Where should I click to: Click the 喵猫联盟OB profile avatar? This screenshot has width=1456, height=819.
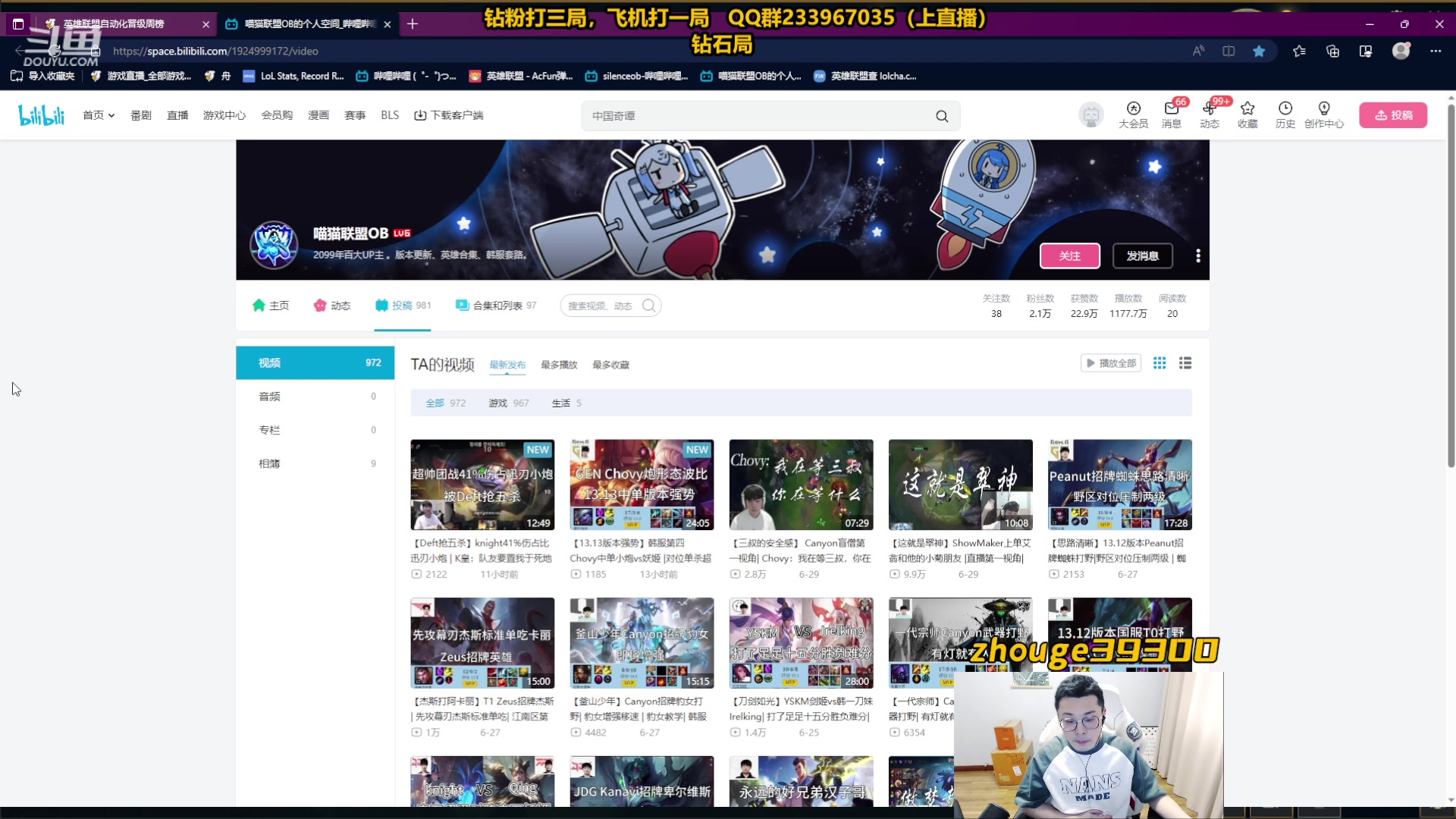pyautogui.click(x=274, y=244)
